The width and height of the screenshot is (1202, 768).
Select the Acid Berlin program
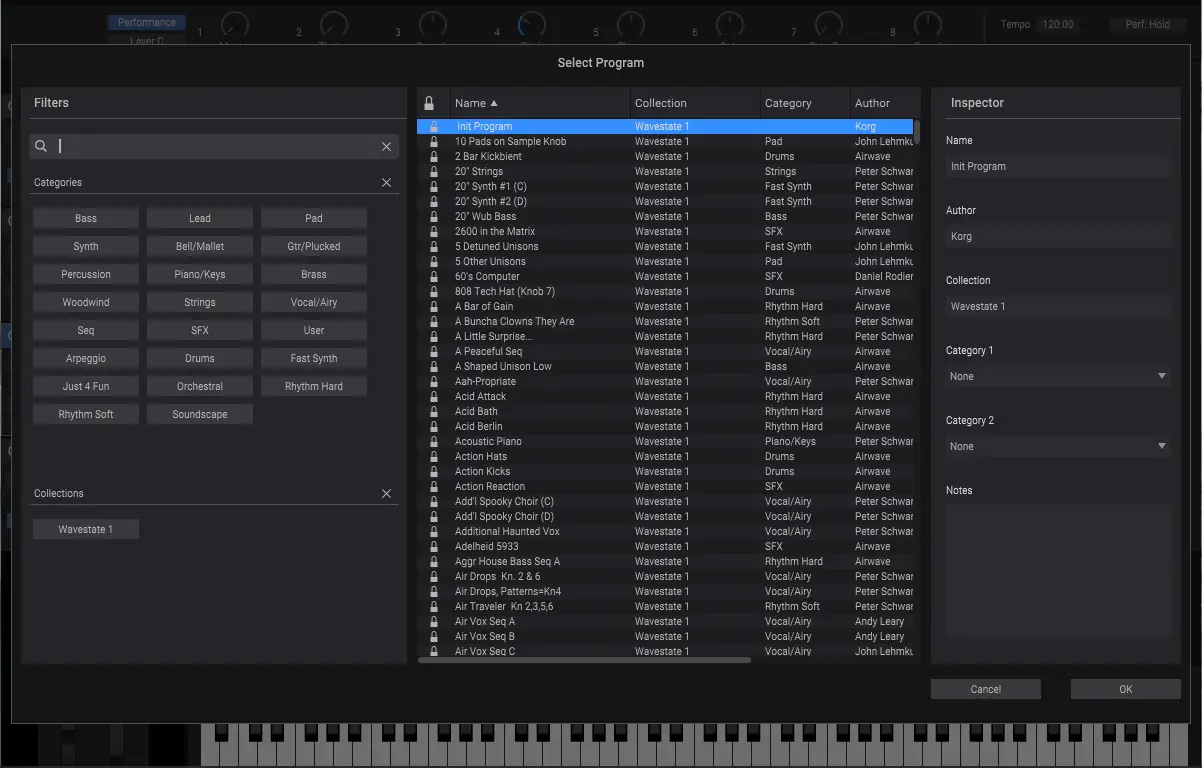click(665, 427)
